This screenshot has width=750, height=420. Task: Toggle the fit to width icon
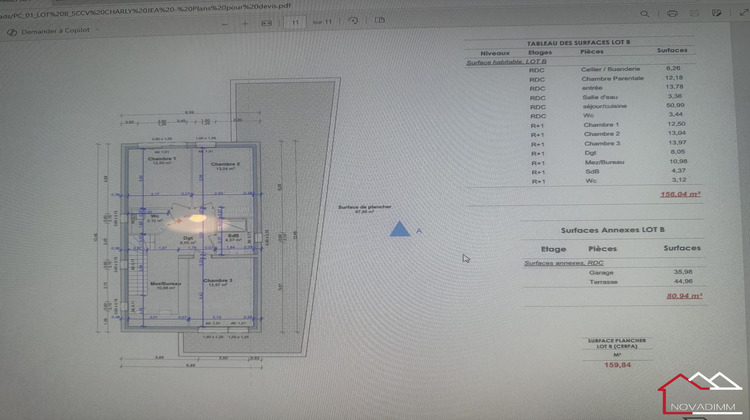266,23
